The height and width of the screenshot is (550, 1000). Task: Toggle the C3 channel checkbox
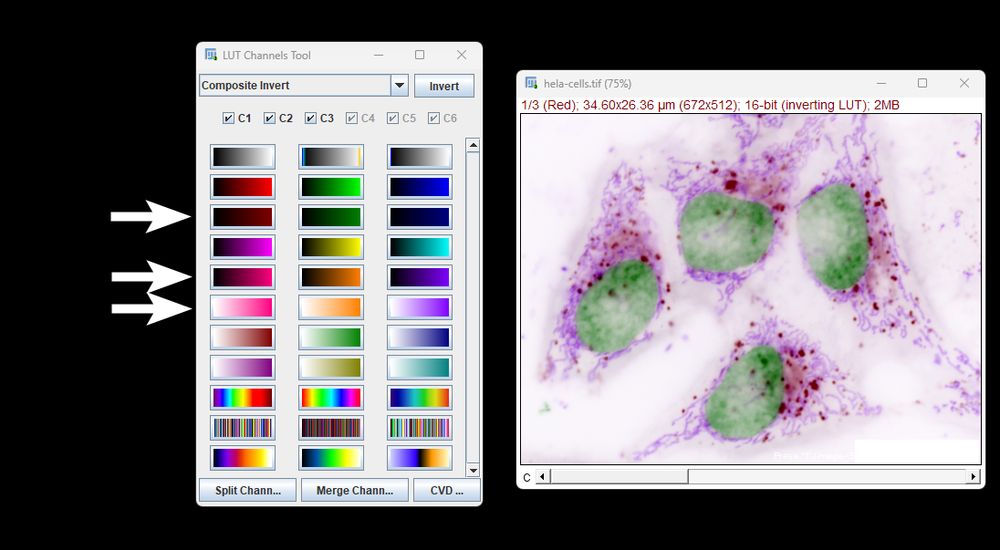click(311, 118)
